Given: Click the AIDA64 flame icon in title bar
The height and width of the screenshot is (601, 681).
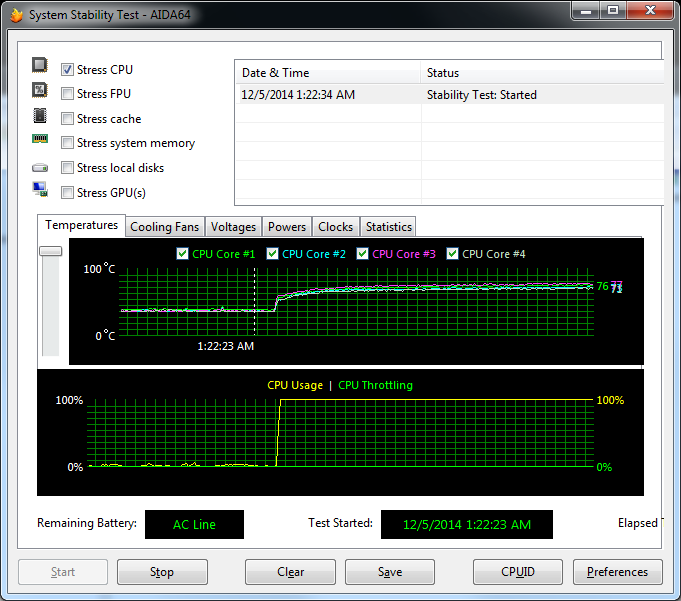Looking at the screenshot, I should (17, 15).
